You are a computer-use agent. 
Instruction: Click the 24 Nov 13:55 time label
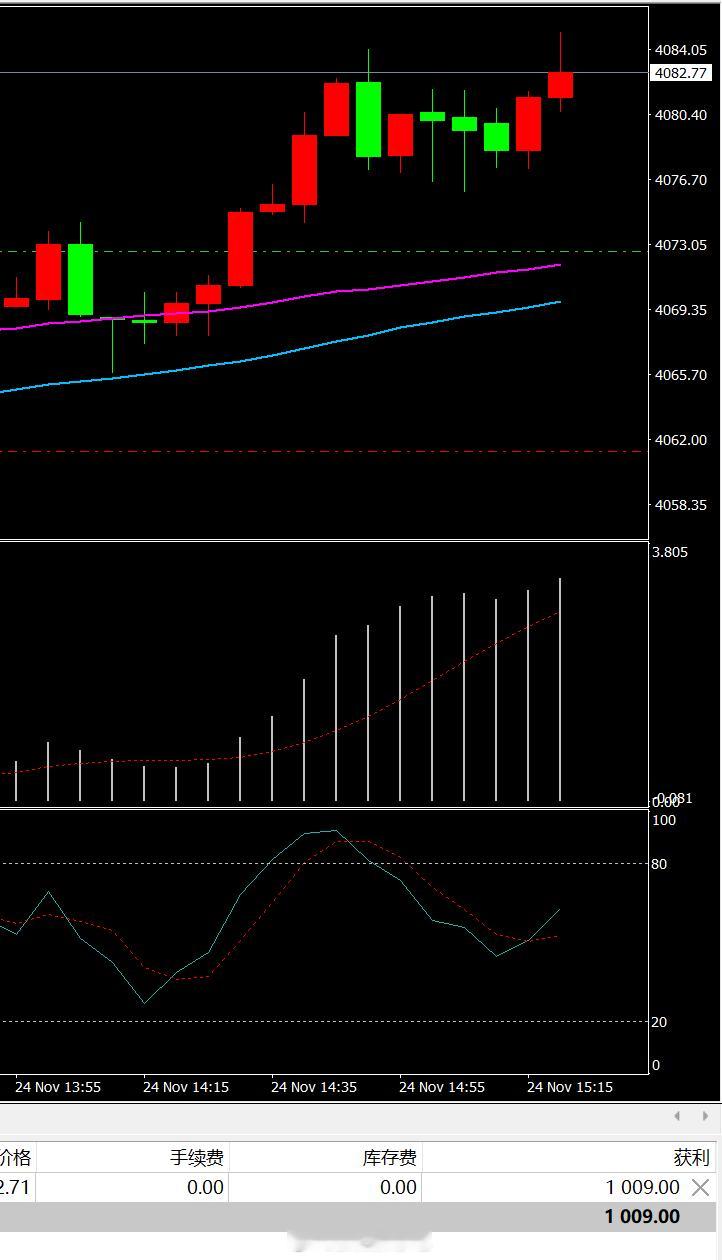point(58,1087)
